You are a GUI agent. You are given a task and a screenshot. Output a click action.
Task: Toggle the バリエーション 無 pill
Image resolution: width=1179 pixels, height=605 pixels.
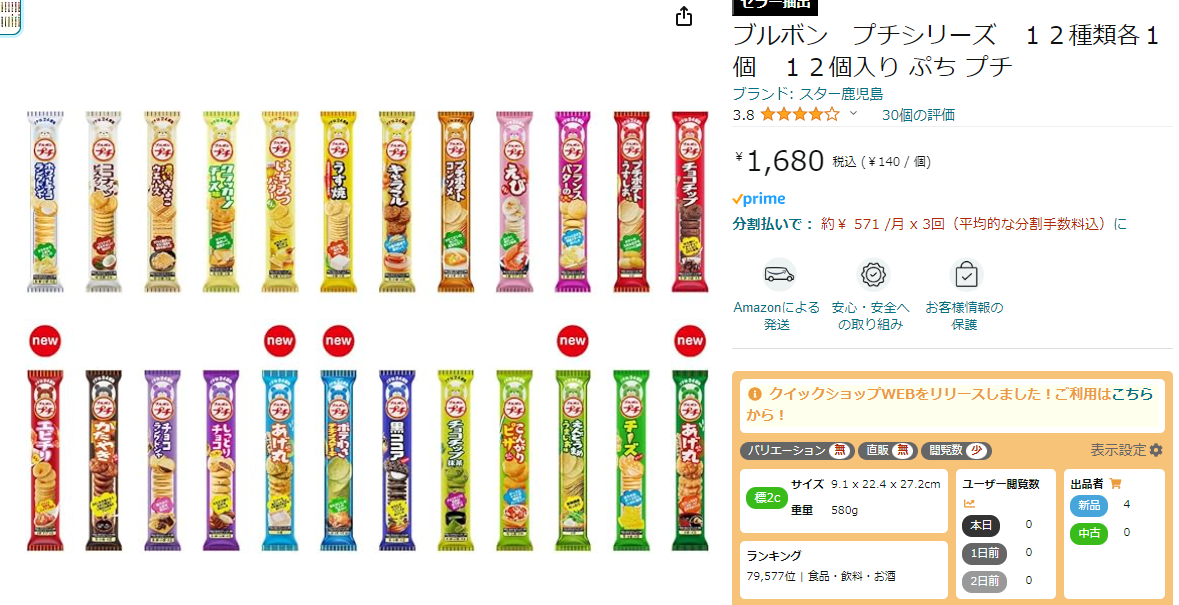click(x=797, y=451)
